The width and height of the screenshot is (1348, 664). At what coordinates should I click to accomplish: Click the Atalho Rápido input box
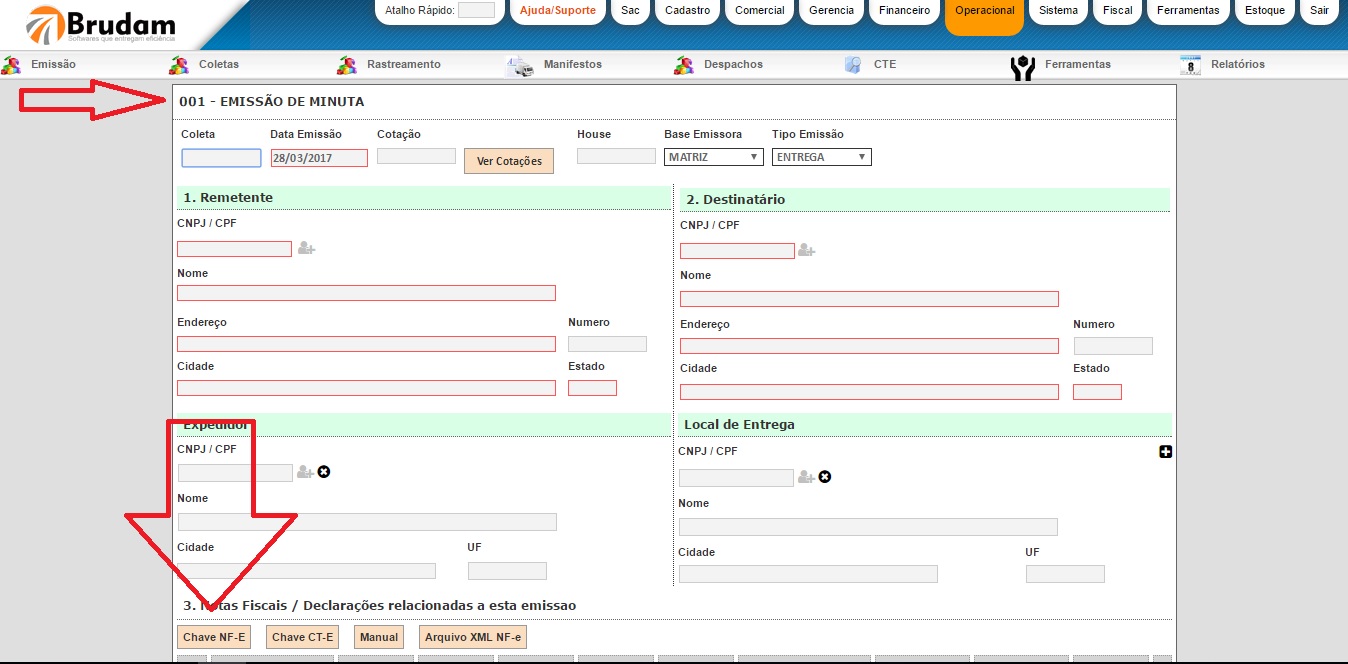tap(476, 11)
